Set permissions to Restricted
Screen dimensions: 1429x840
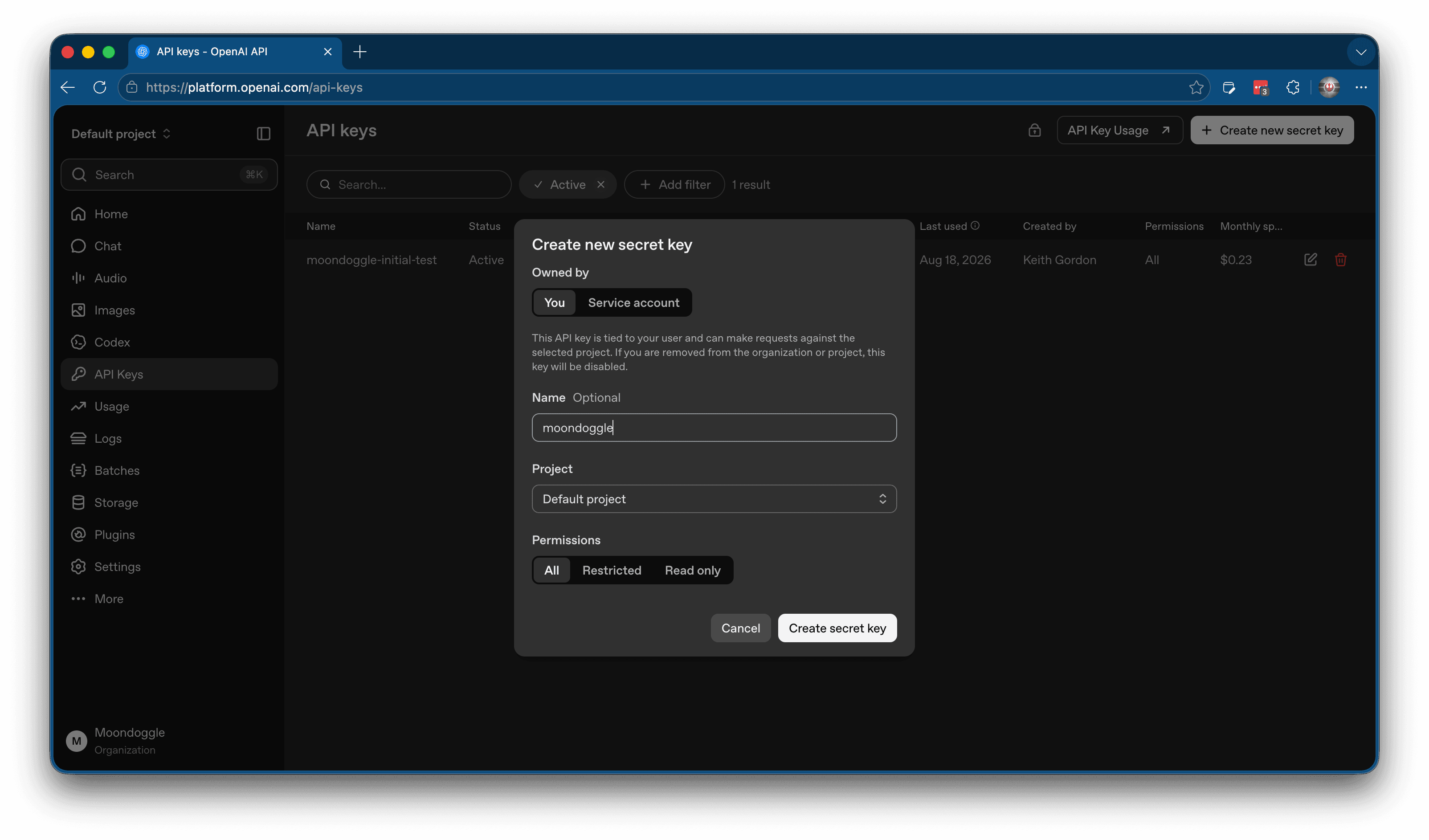pos(611,570)
